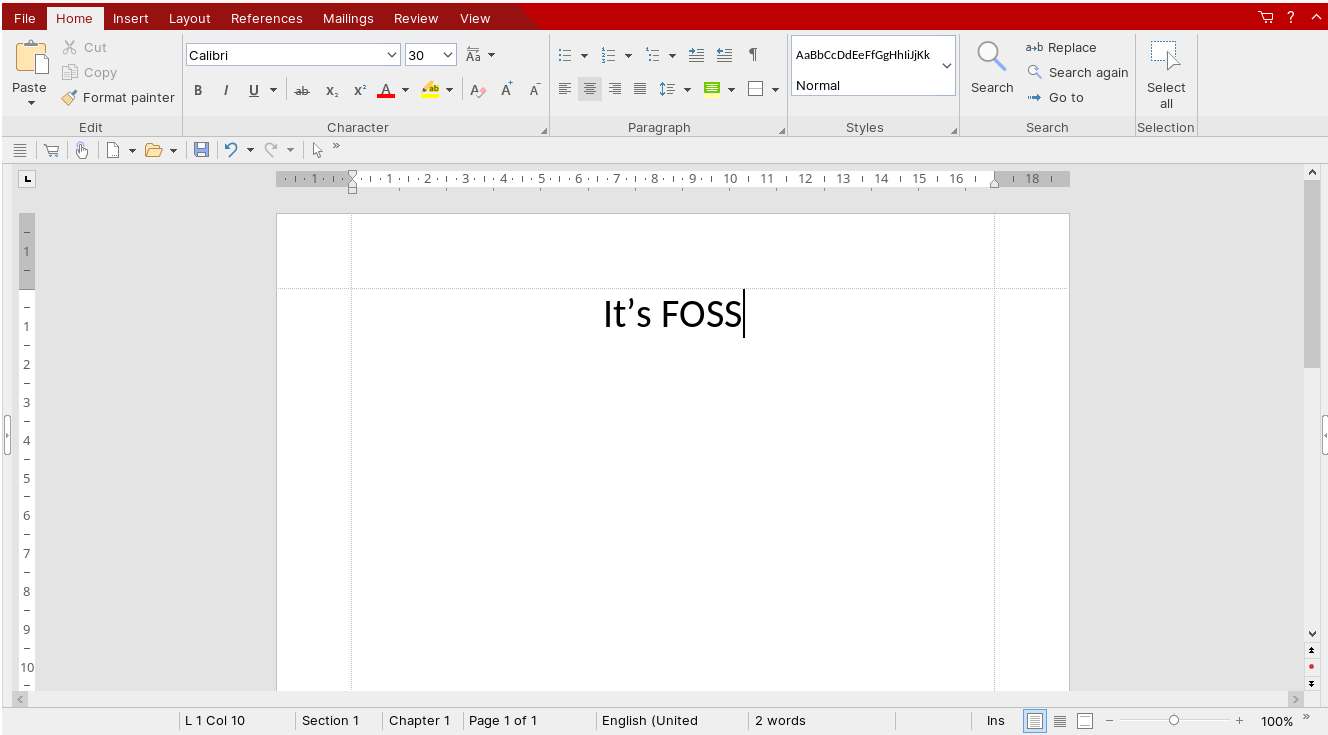Click the Ins insert mode indicator

tap(995, 720)
